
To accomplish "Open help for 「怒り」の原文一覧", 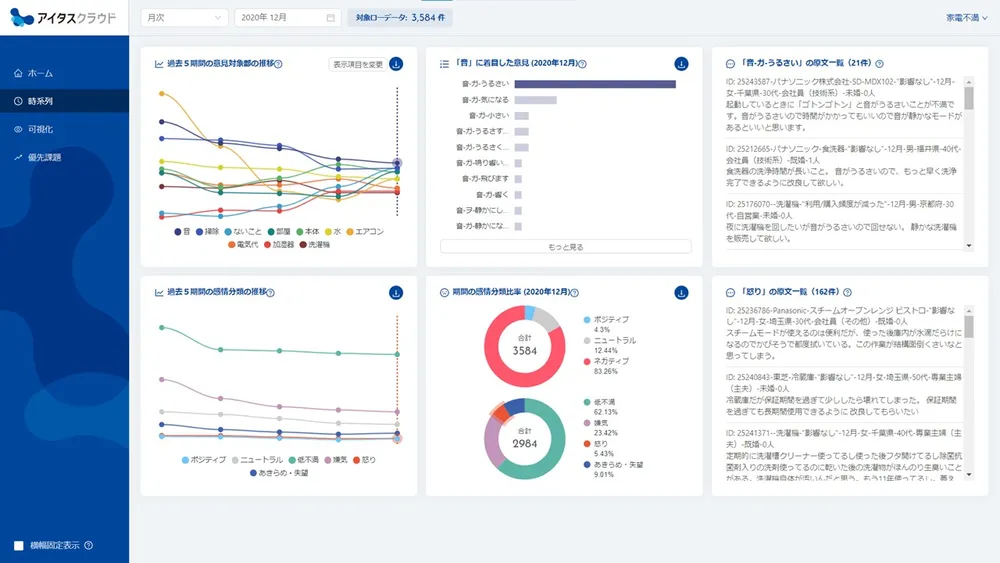I will pyautogui.click(x=848, y=292).
